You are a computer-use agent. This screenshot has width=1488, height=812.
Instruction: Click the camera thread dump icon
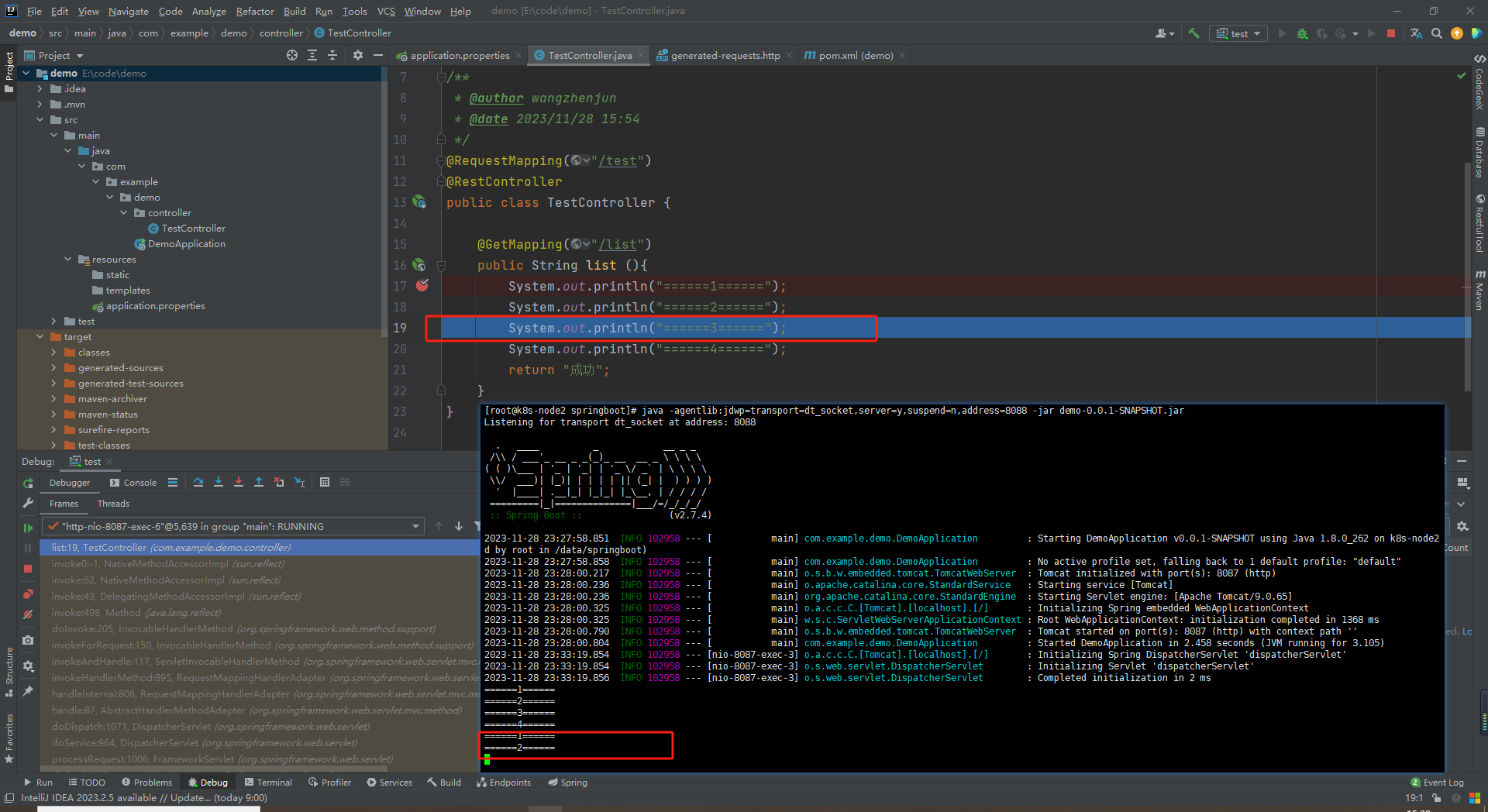28,640
